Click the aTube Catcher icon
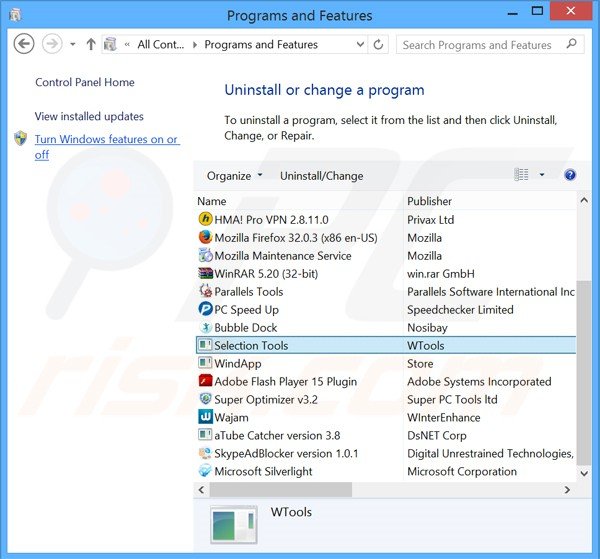The height and width of the screenshot is (559, 600). tap(205, 434)
